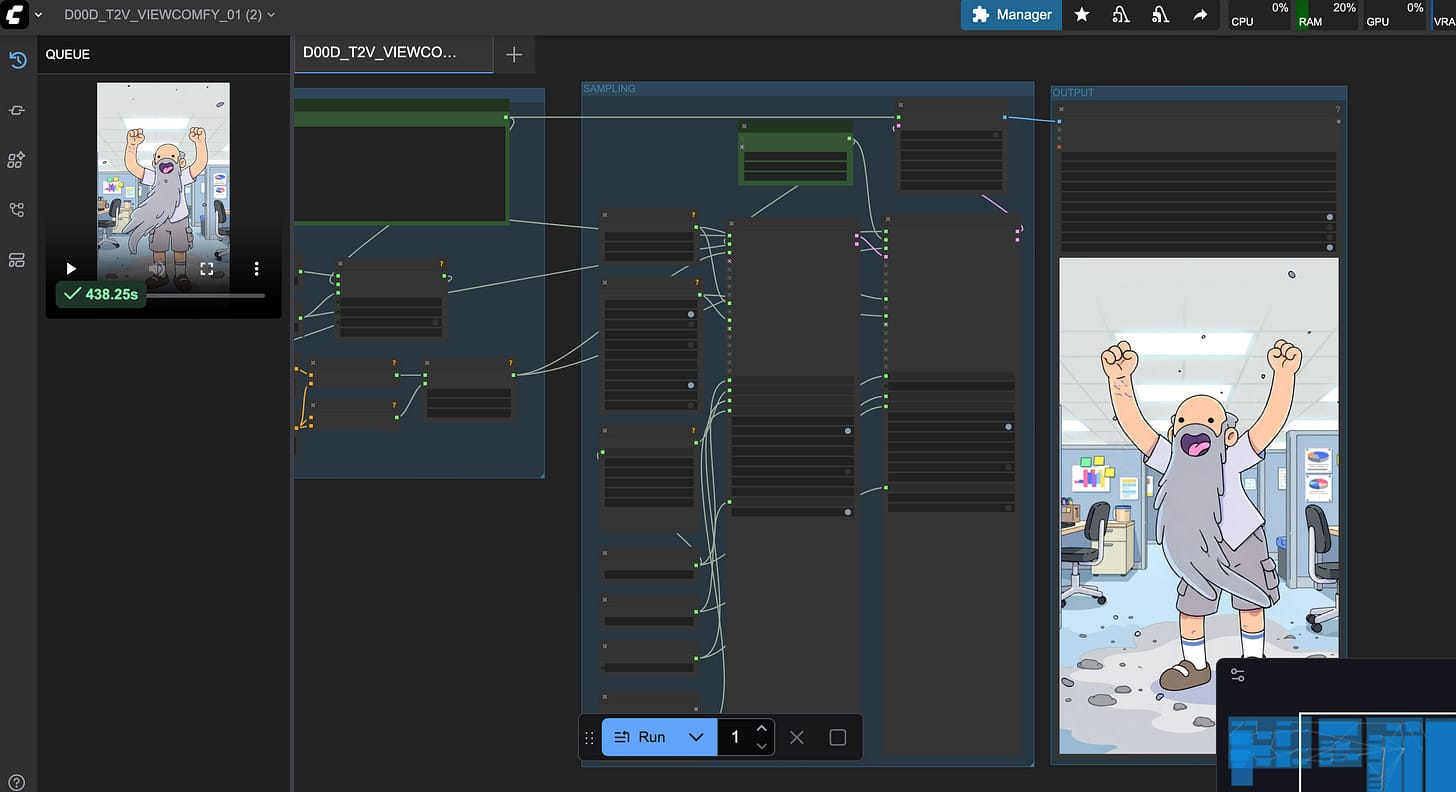Open the Run button dropdown chevron
Viewport: 1456px width, 792px height.
click(x=696, y=737)
